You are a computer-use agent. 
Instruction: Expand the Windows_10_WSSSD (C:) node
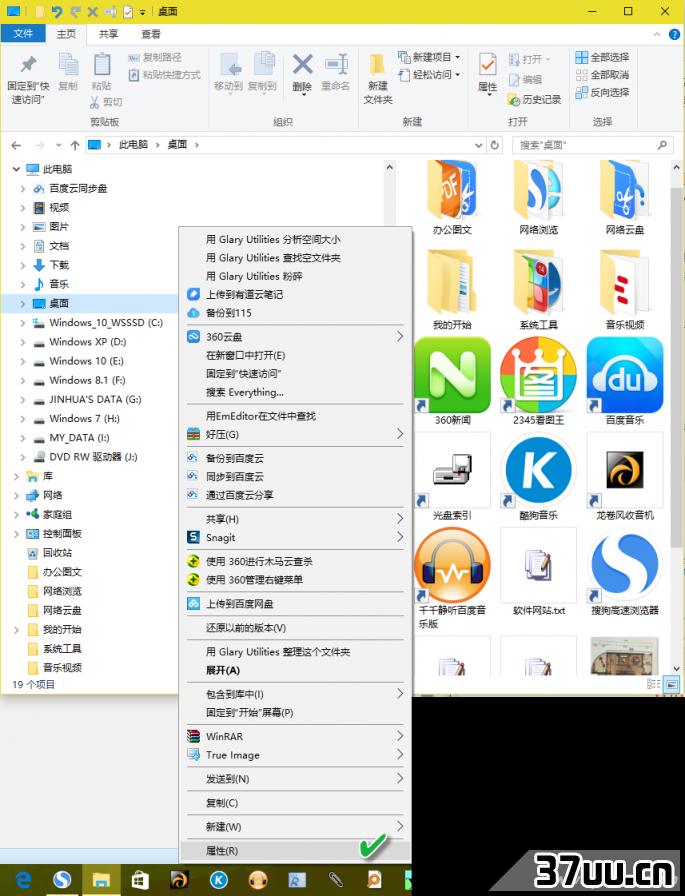[23, 323]
